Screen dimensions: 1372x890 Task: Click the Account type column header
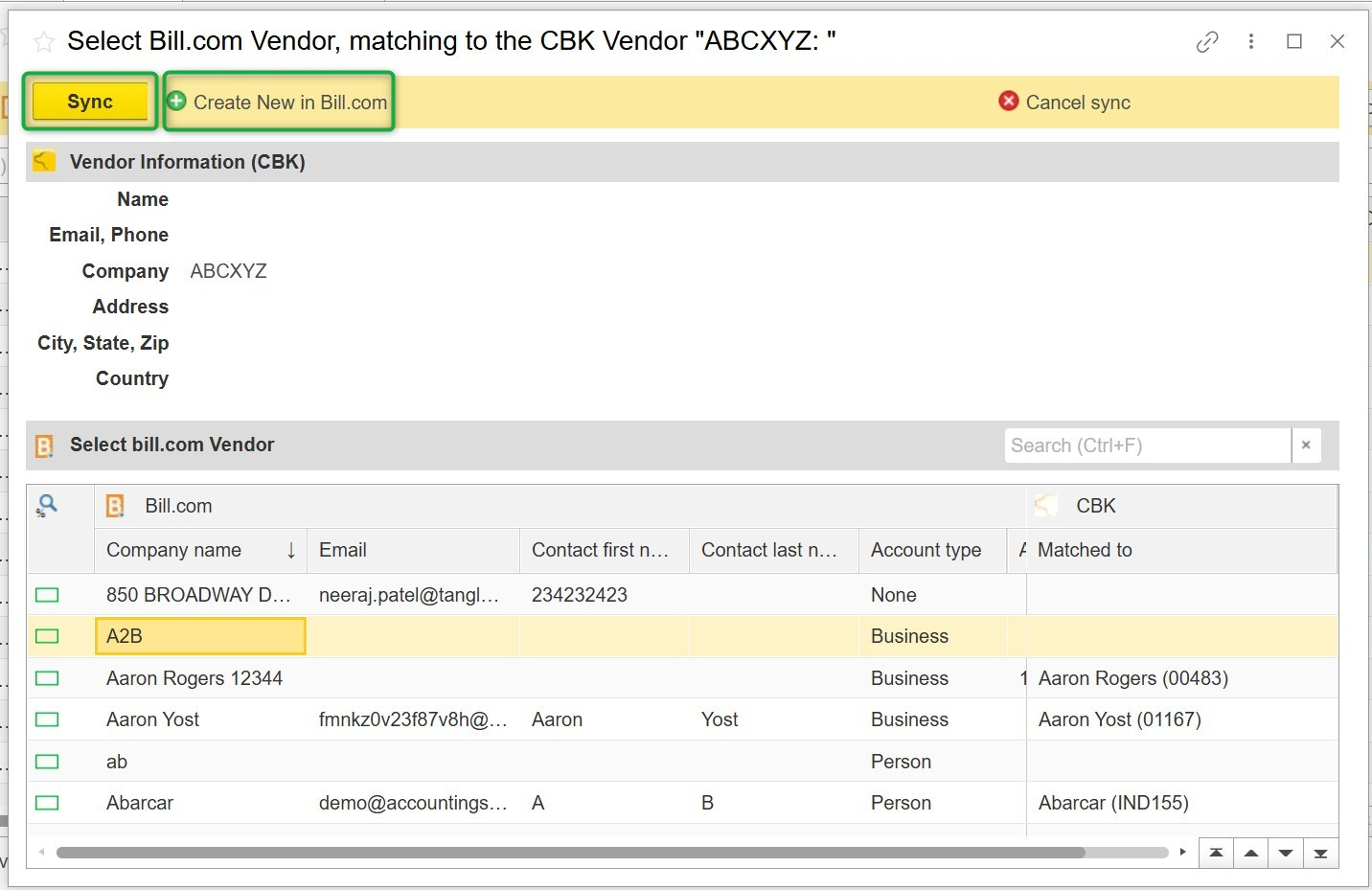(x=926, y=550)
